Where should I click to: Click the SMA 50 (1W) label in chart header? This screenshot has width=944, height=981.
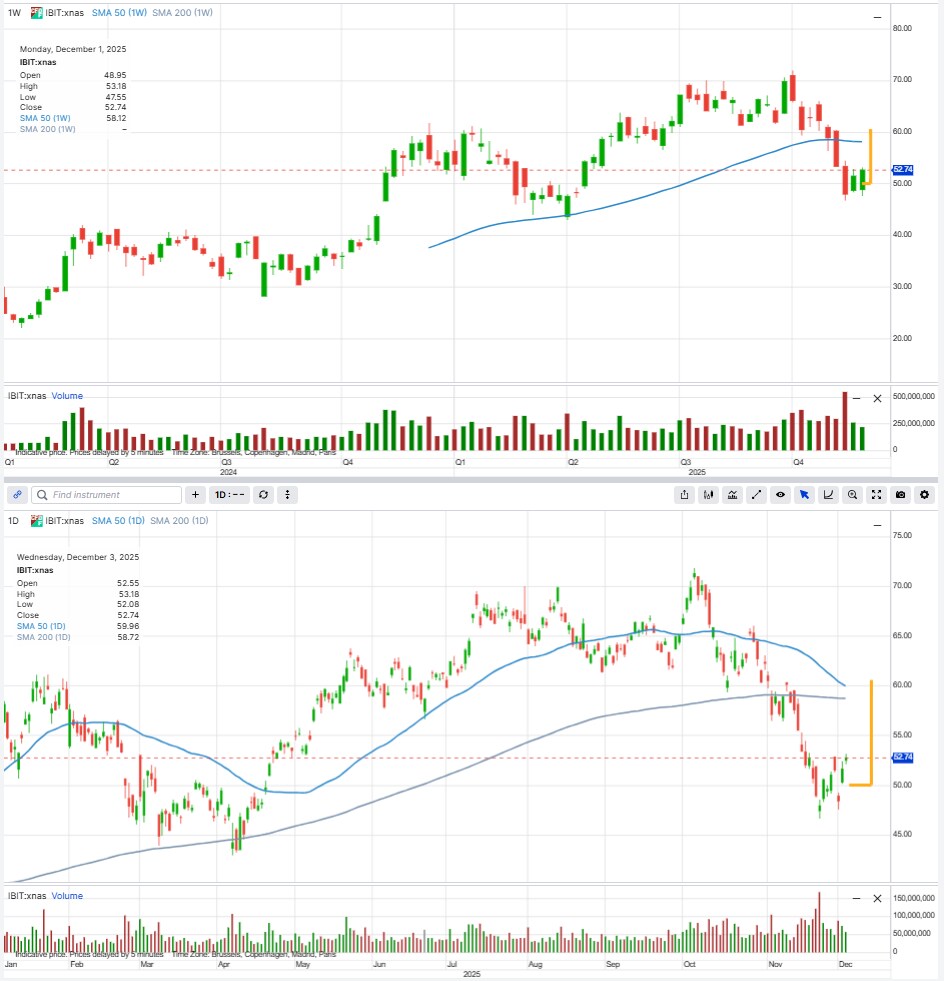pyautogui.click(x=120, y=13)
